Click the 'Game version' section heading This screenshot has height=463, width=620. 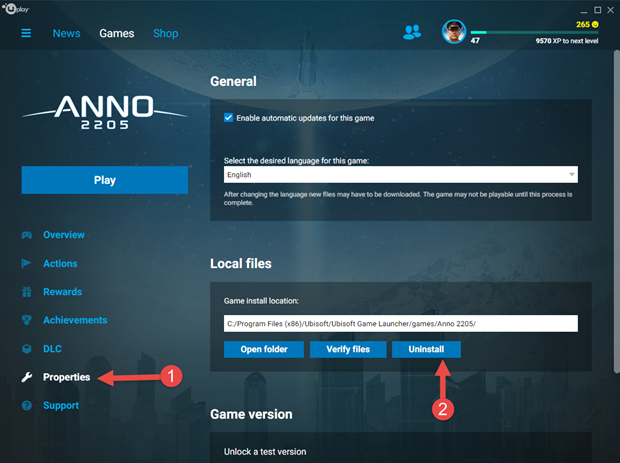pos(251,414)
